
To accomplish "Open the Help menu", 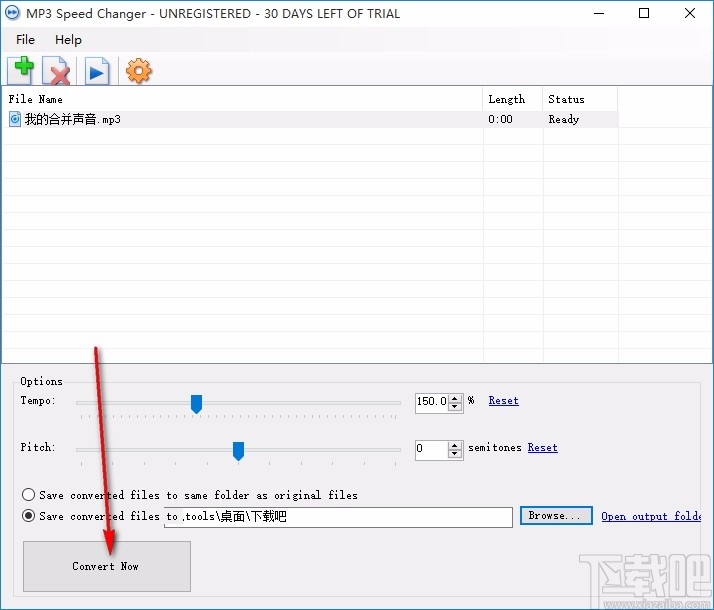I will click(68, 40).
